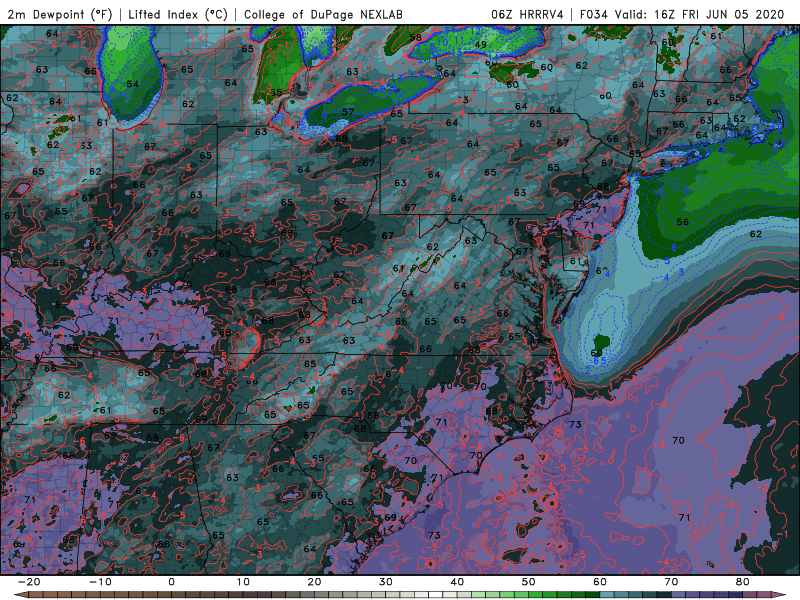Click the '10' label on the color scale
This screenshot has height=600, width=800.
243,582
